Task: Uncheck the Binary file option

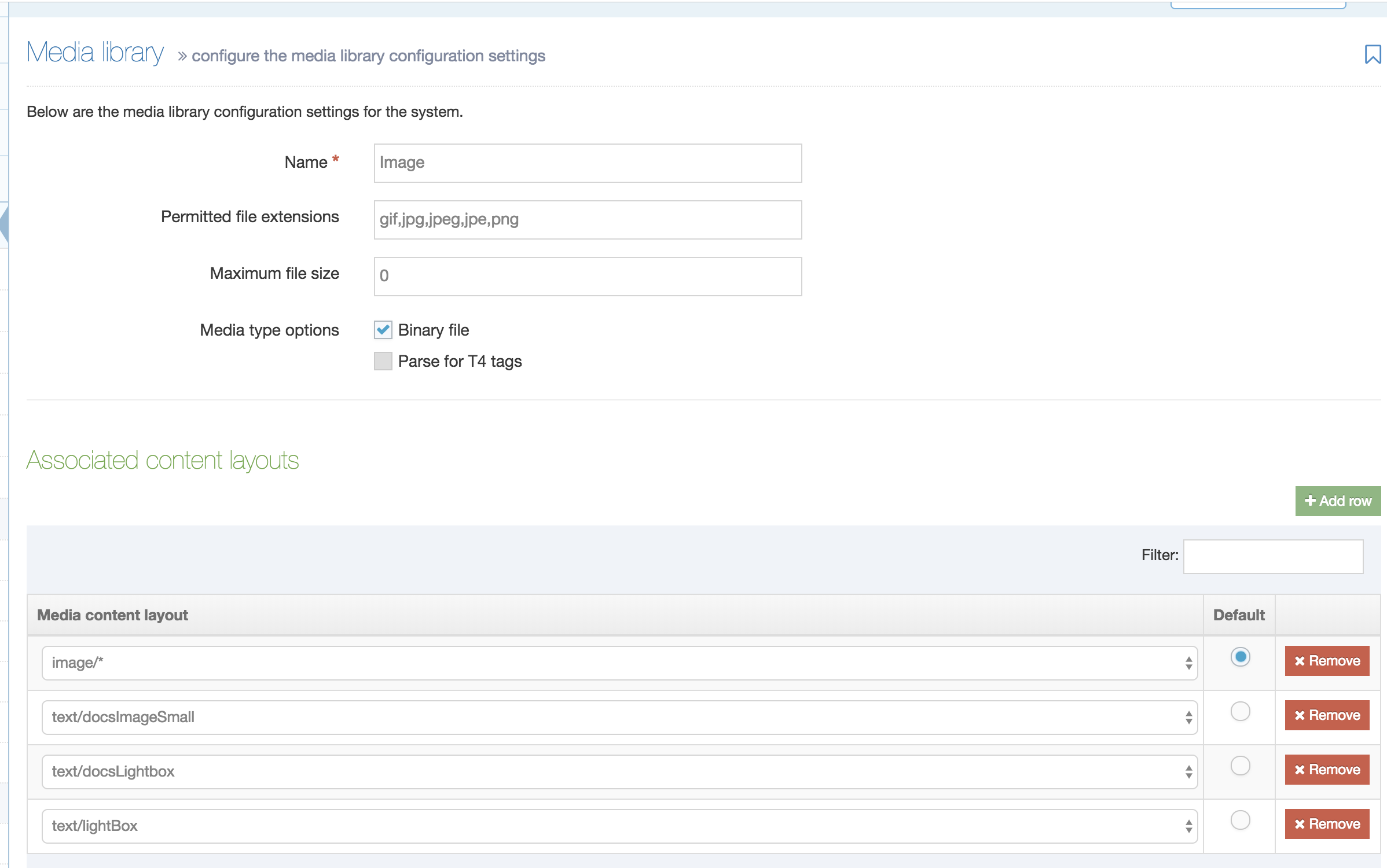Action: coord(383,330)
